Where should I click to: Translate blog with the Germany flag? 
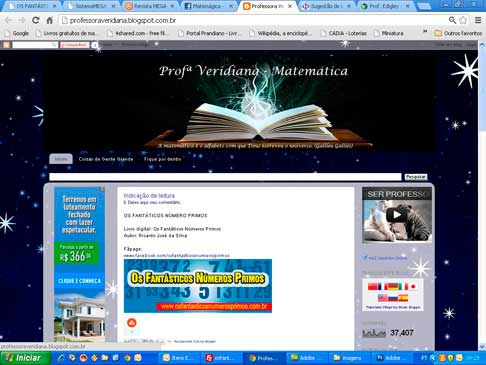(x=393, y=286)
